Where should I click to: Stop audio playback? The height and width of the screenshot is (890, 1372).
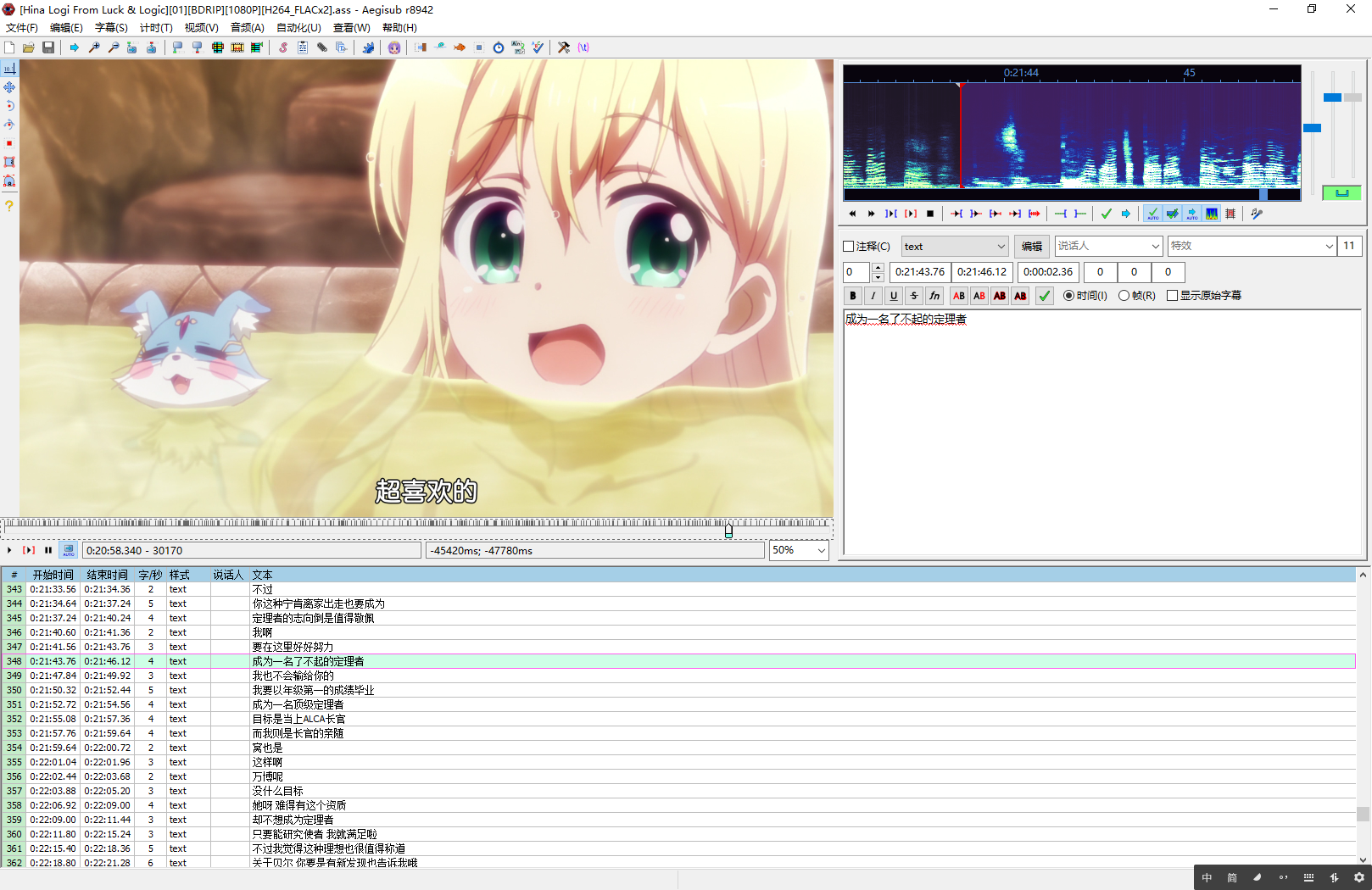[930, 214]
